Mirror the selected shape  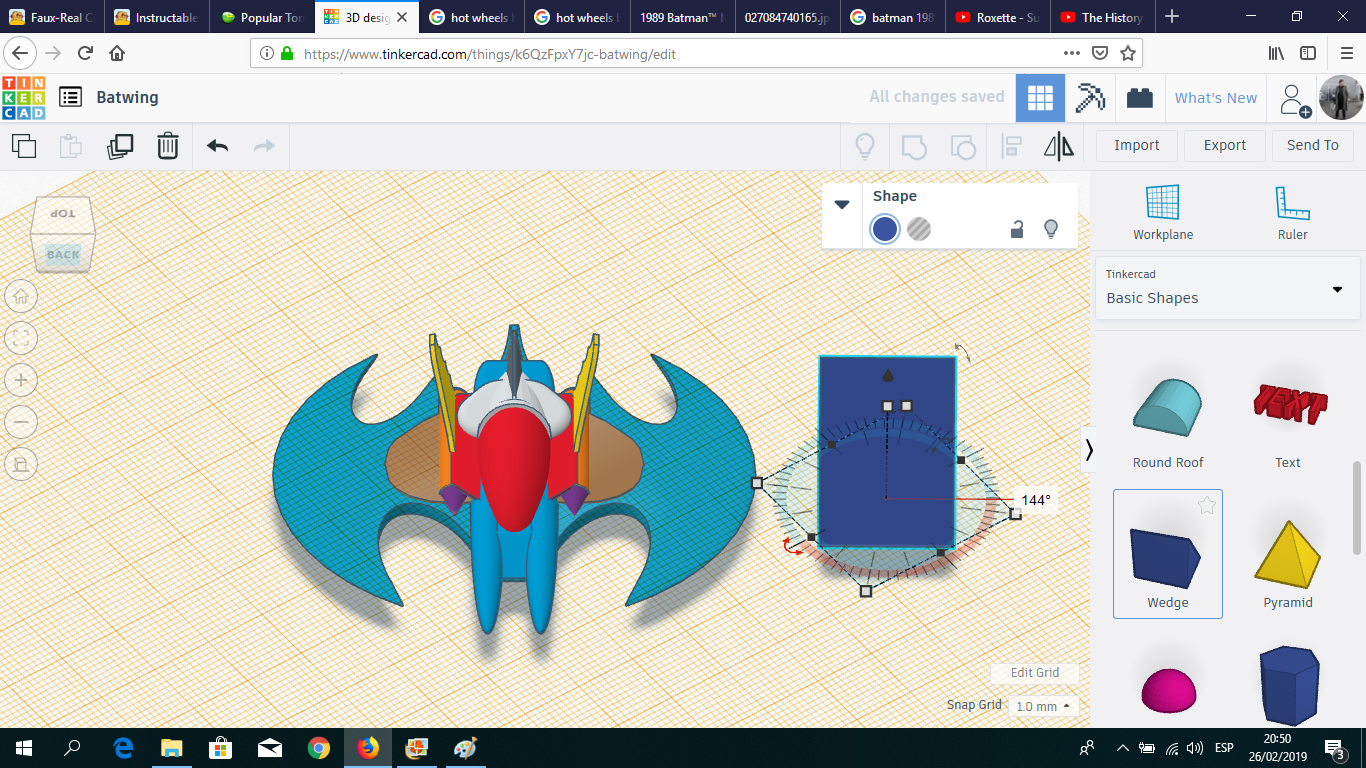pos(1059,146)
